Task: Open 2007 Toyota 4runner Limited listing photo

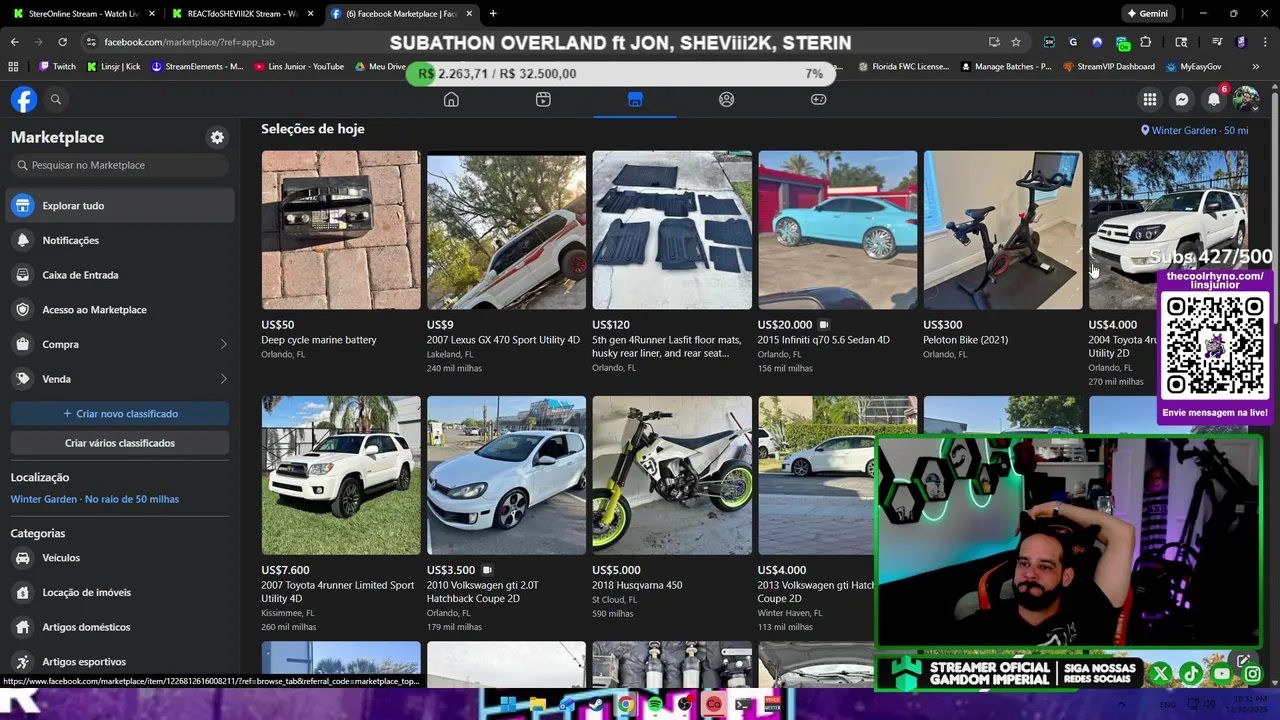Action: 341,475
